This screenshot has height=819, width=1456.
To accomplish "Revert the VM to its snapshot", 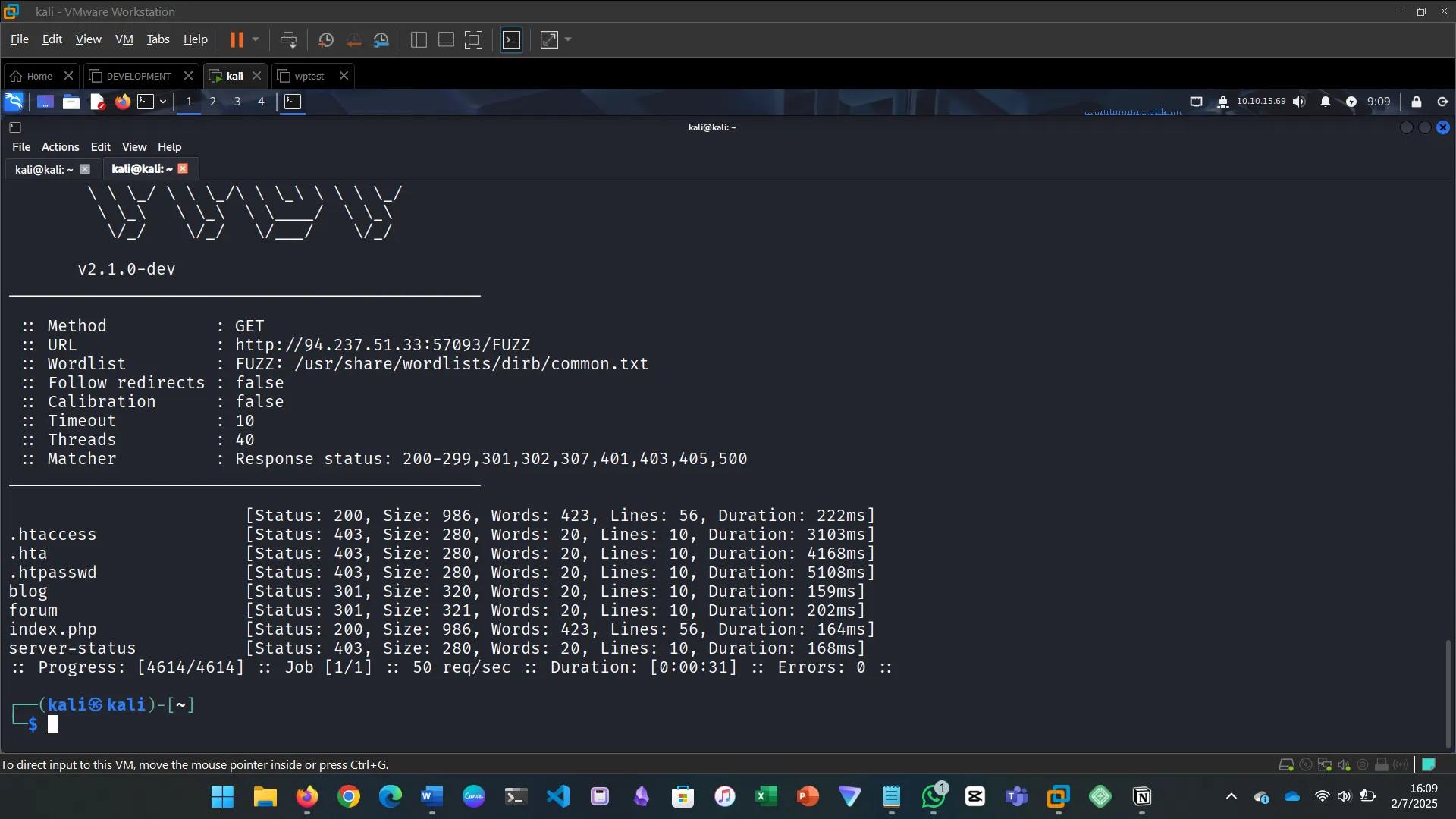I will point(353,39).
